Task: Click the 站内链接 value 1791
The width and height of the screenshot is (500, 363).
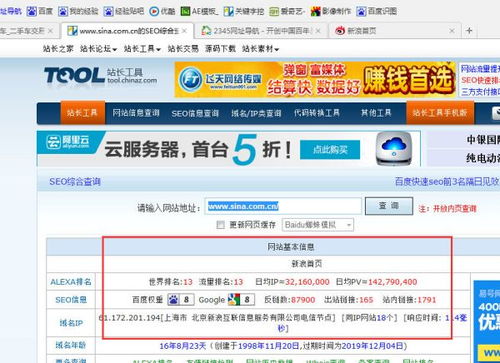Action: point(427,300)
